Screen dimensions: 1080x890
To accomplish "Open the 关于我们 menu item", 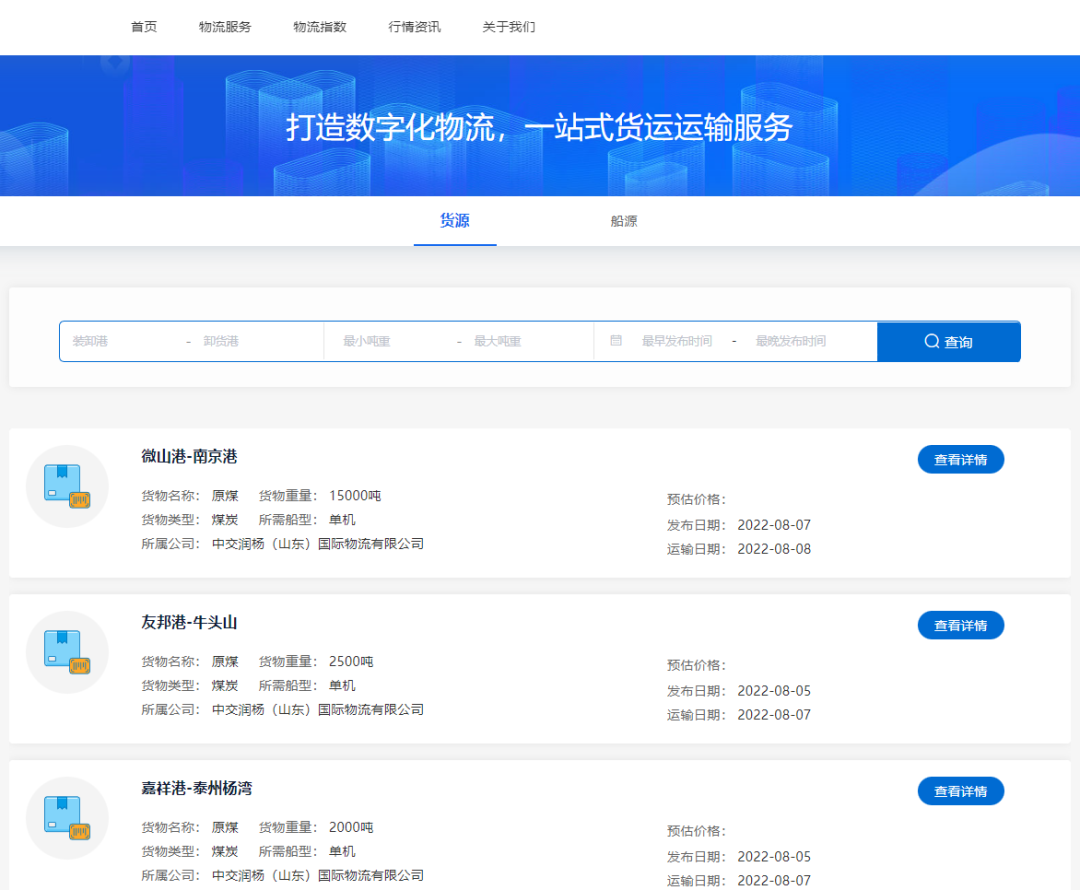I will click(510, 27).
